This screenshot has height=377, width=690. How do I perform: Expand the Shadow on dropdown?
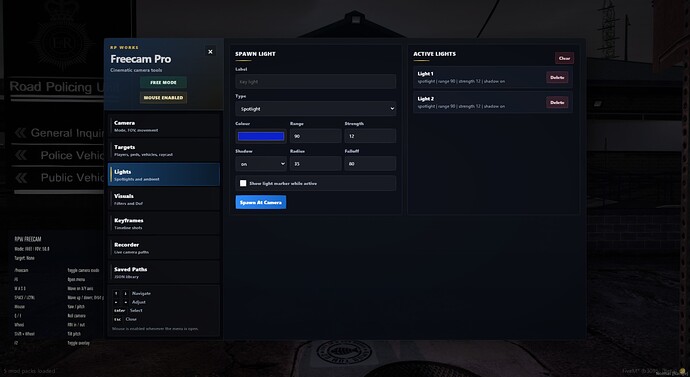pos(261,164)
